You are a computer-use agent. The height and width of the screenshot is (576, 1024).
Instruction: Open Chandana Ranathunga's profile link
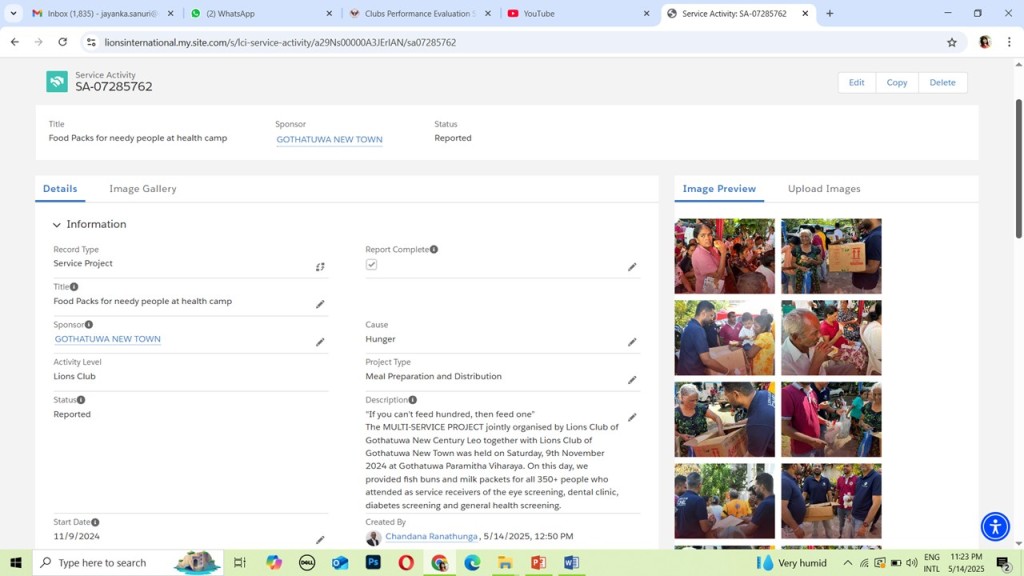pyautogui.click(x=431, y=536)
